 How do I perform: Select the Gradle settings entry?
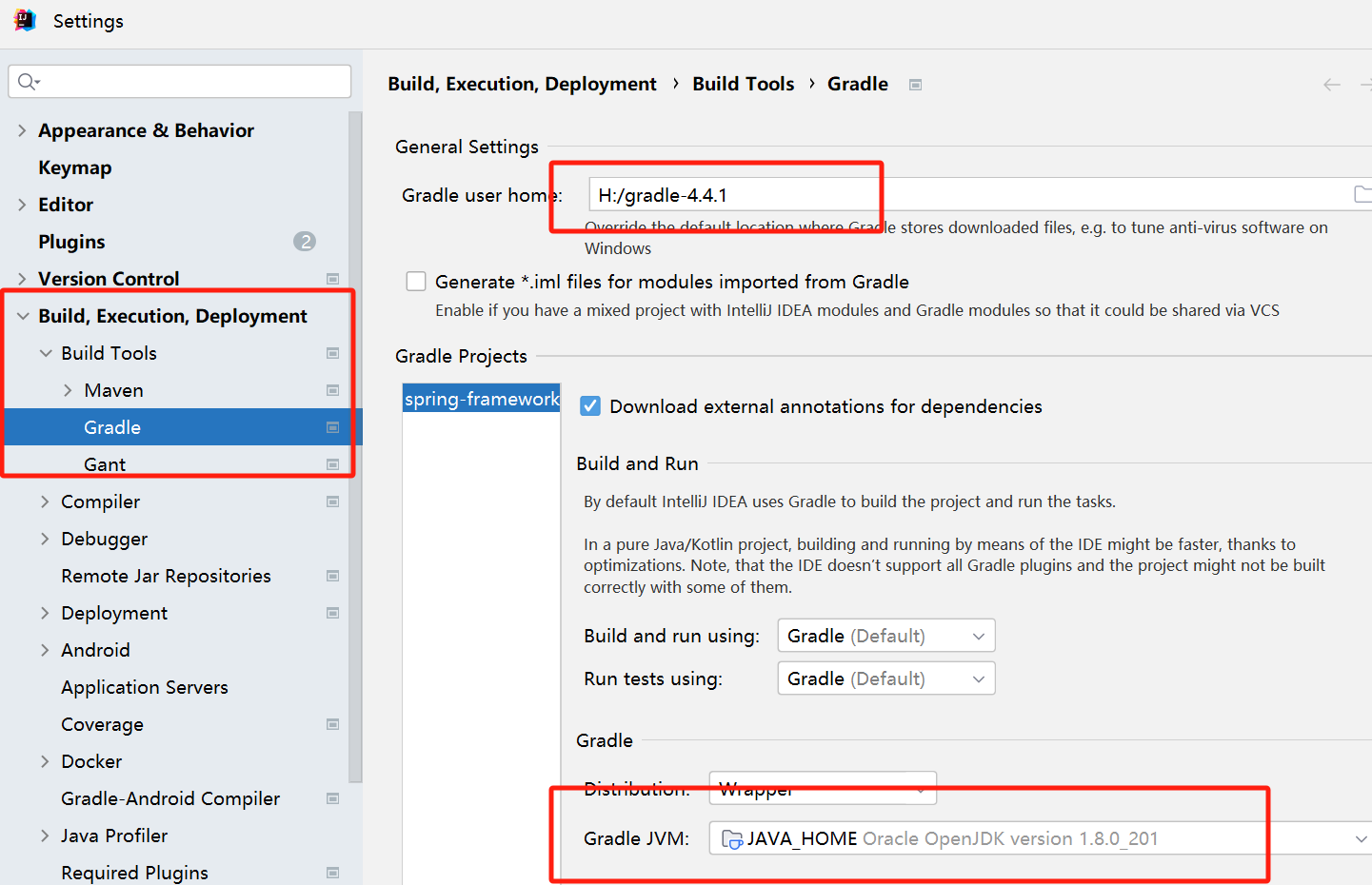(x=181, y=427)
